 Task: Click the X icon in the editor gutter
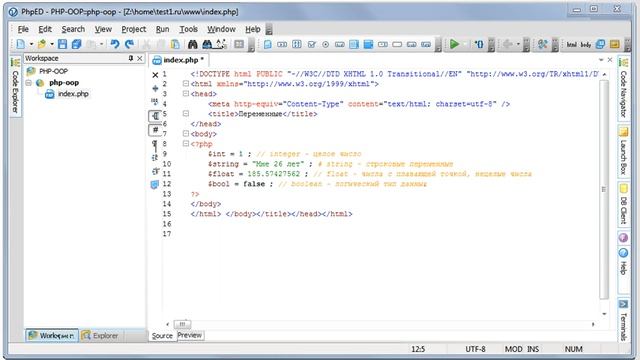tap(155, 75)
